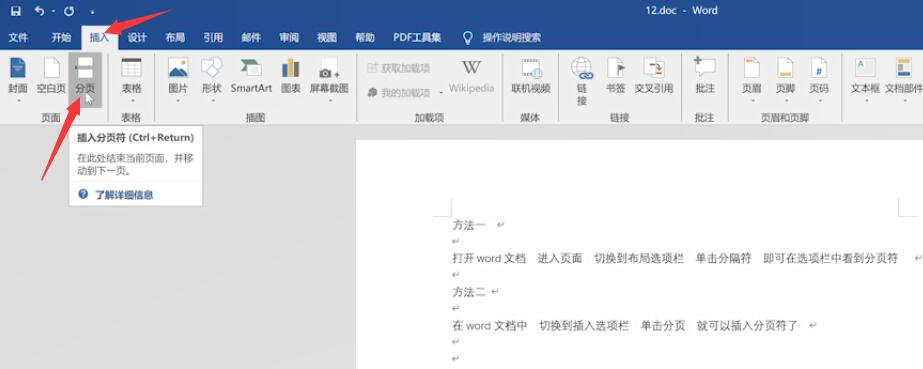Add a blank page using 空白页
Image resolution: width=923 pixels, height=369 pixels.
[51, 76]
